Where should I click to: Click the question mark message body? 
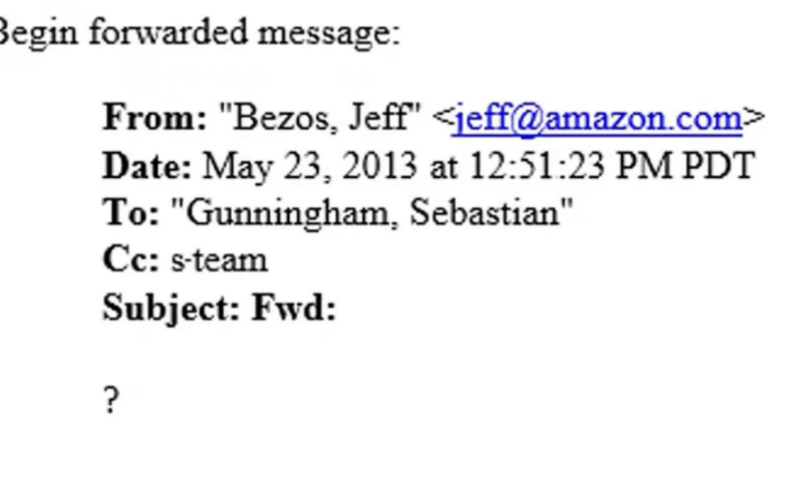112,400
